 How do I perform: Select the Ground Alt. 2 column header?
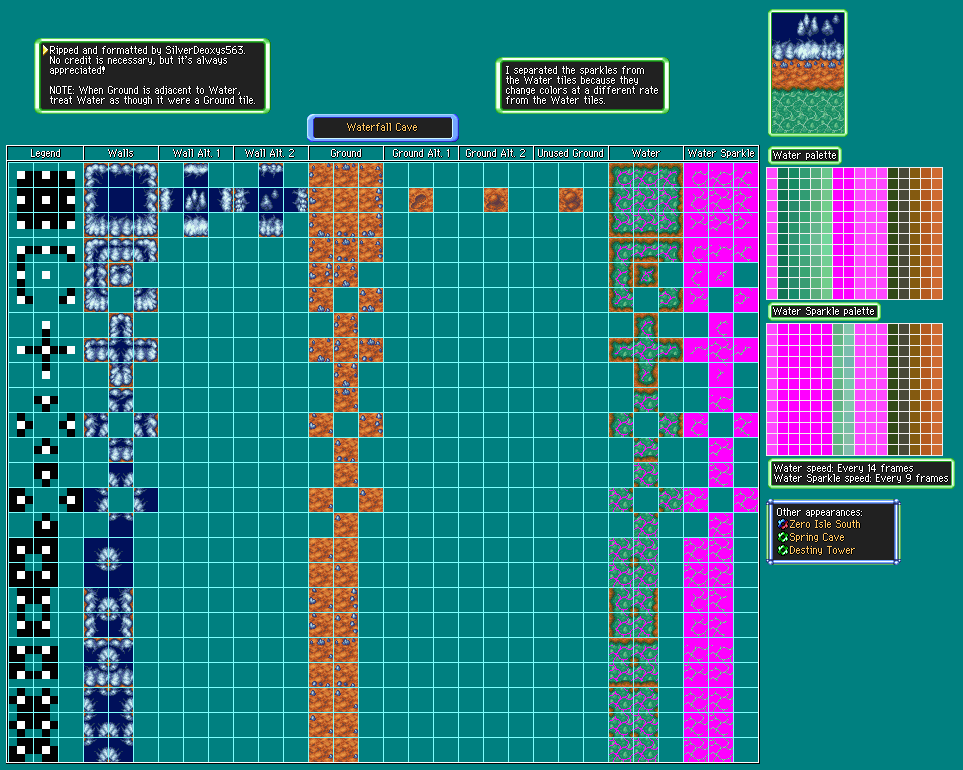[x=496, y=154]
